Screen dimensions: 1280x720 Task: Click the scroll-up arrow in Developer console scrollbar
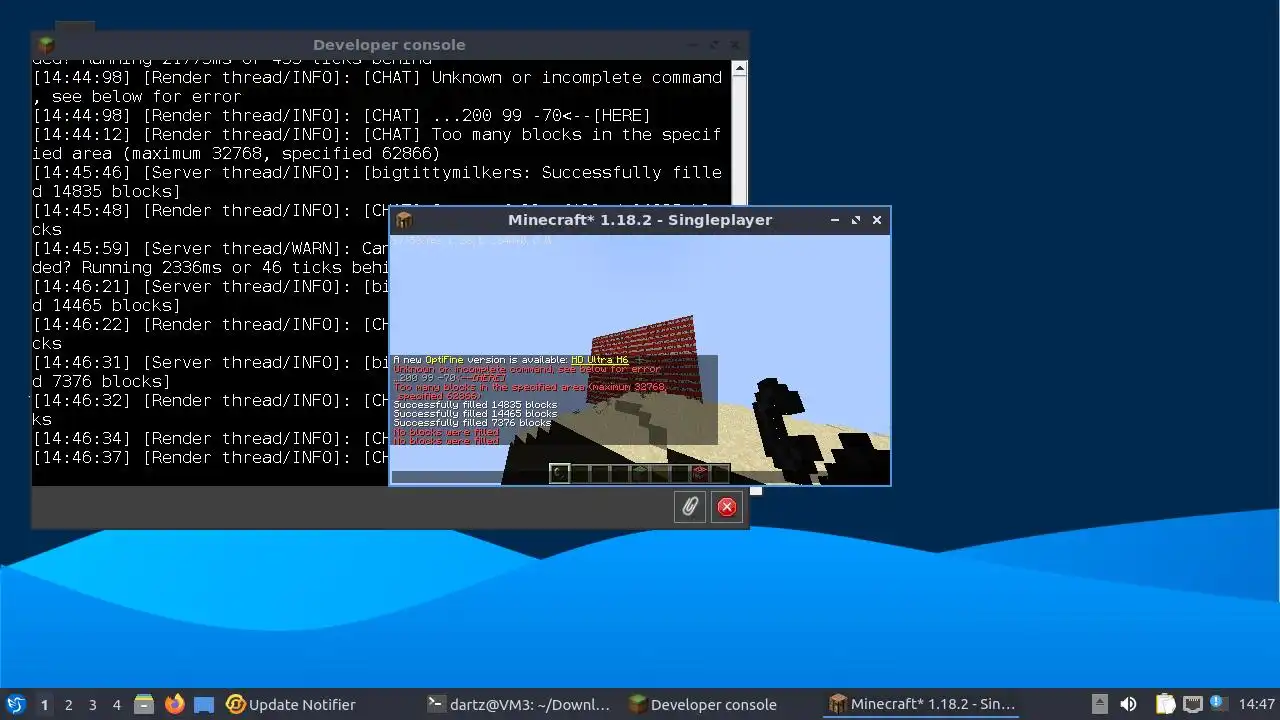(739, 69)
